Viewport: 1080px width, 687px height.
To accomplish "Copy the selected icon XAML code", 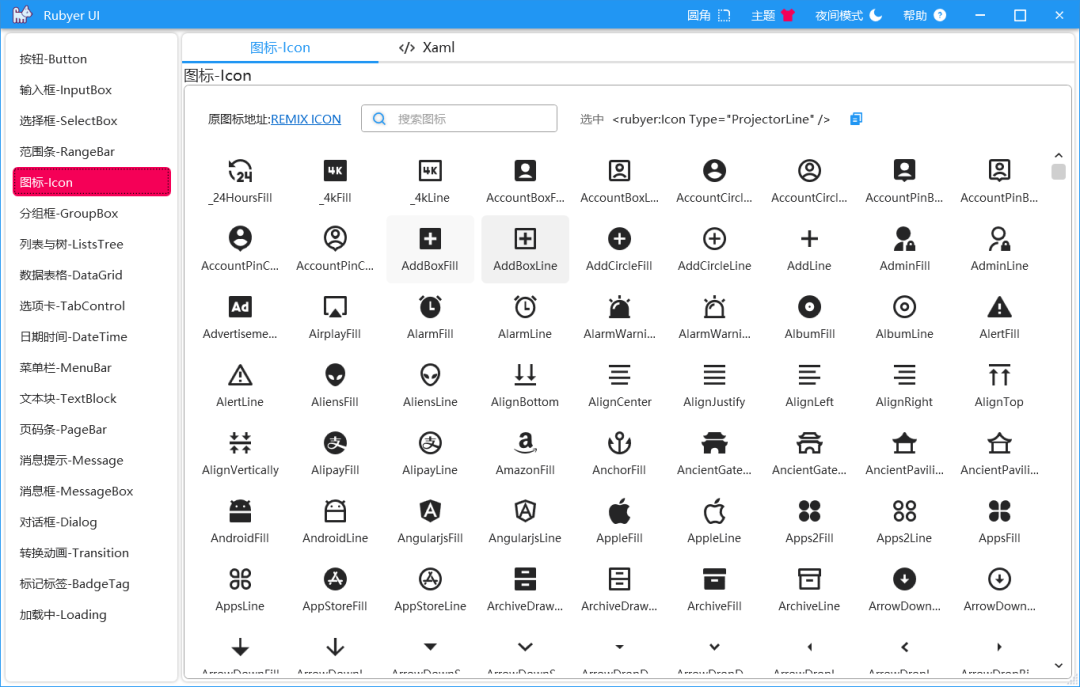I will coord(856,119).
